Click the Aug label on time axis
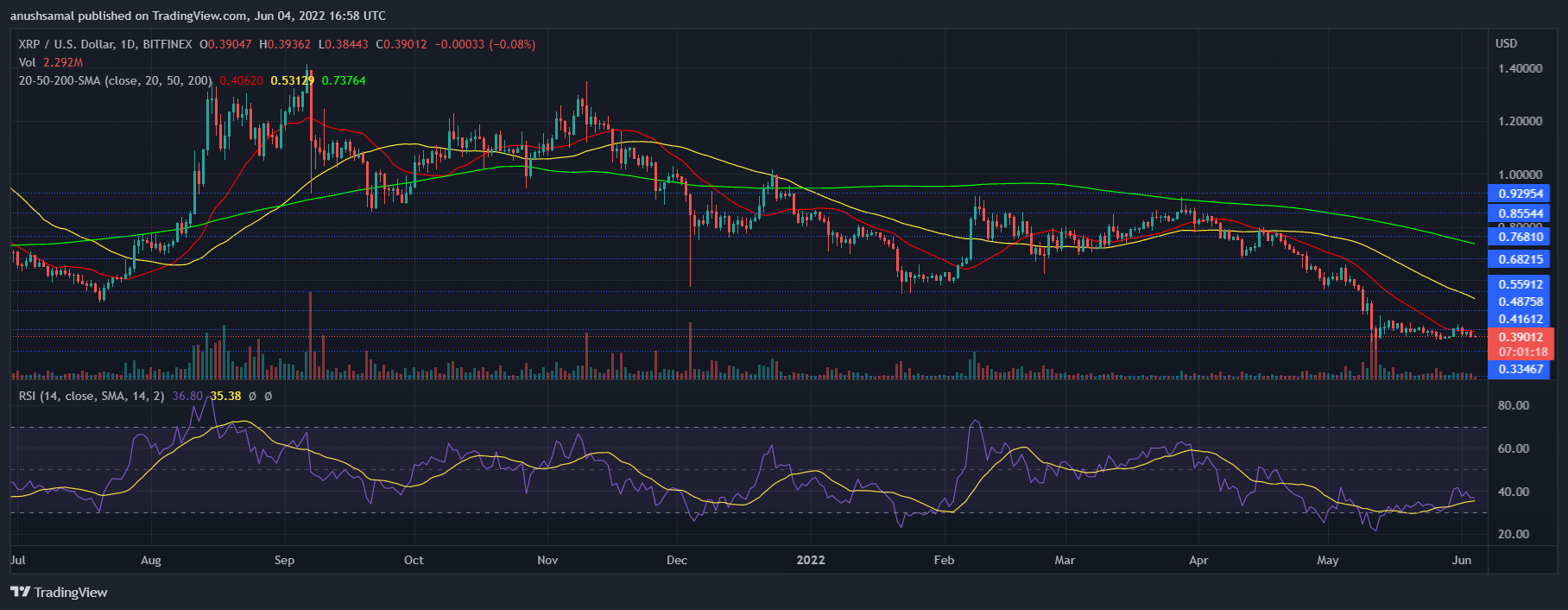 [x=151, y=560]
